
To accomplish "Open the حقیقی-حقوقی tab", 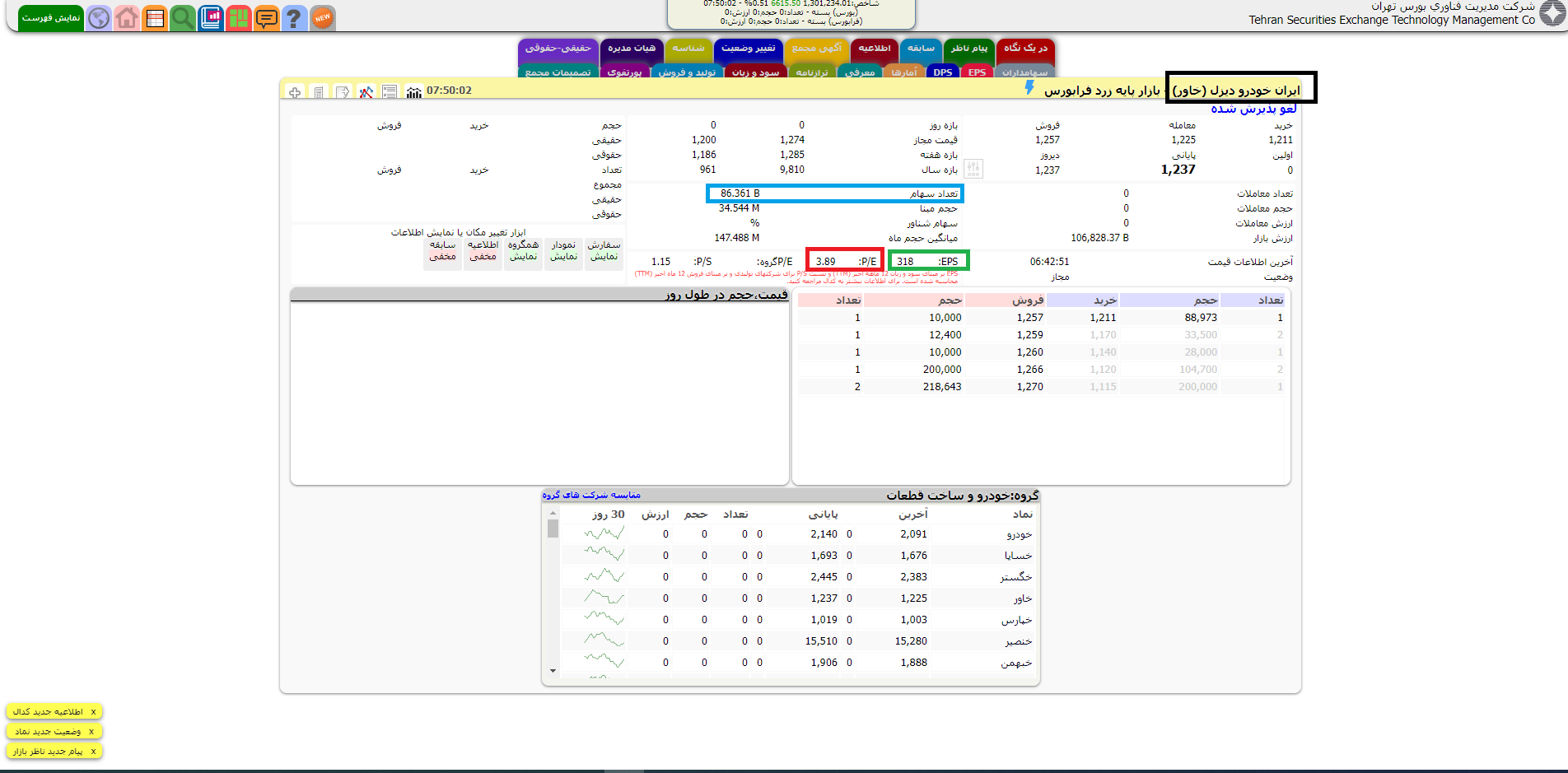I will (558, 49).
